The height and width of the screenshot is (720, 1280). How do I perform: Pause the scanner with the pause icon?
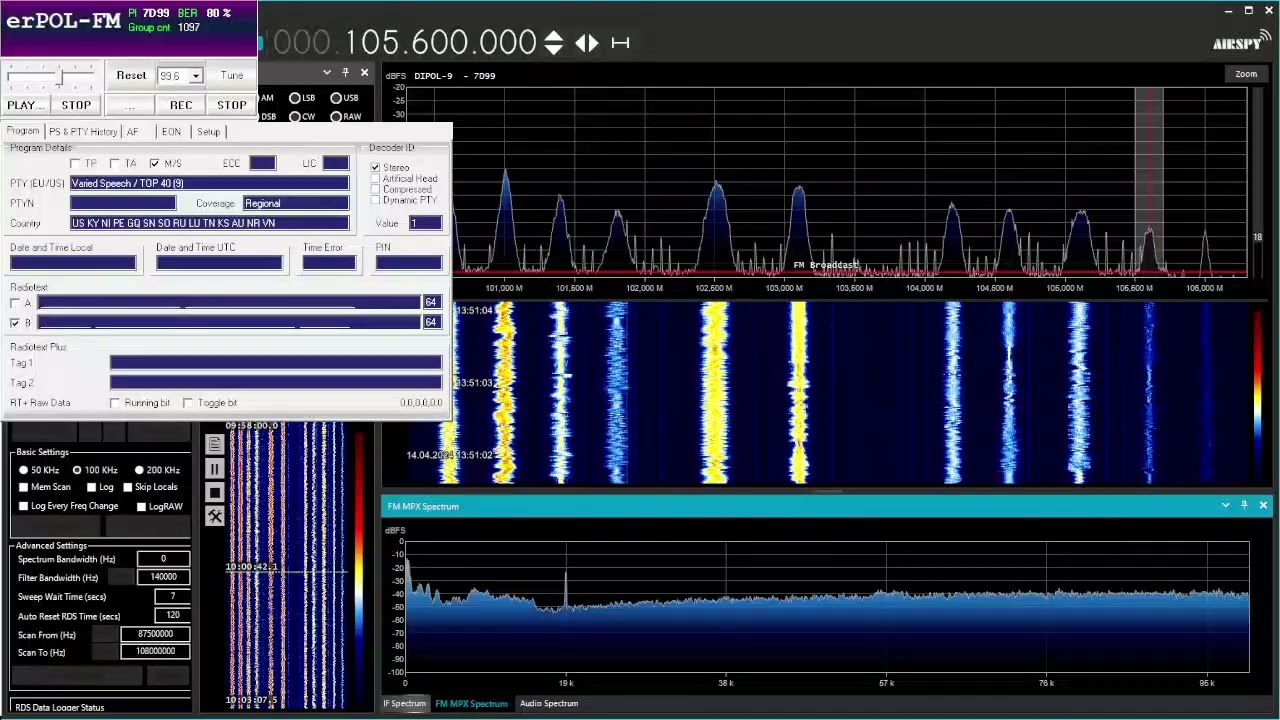click(215, 469)
